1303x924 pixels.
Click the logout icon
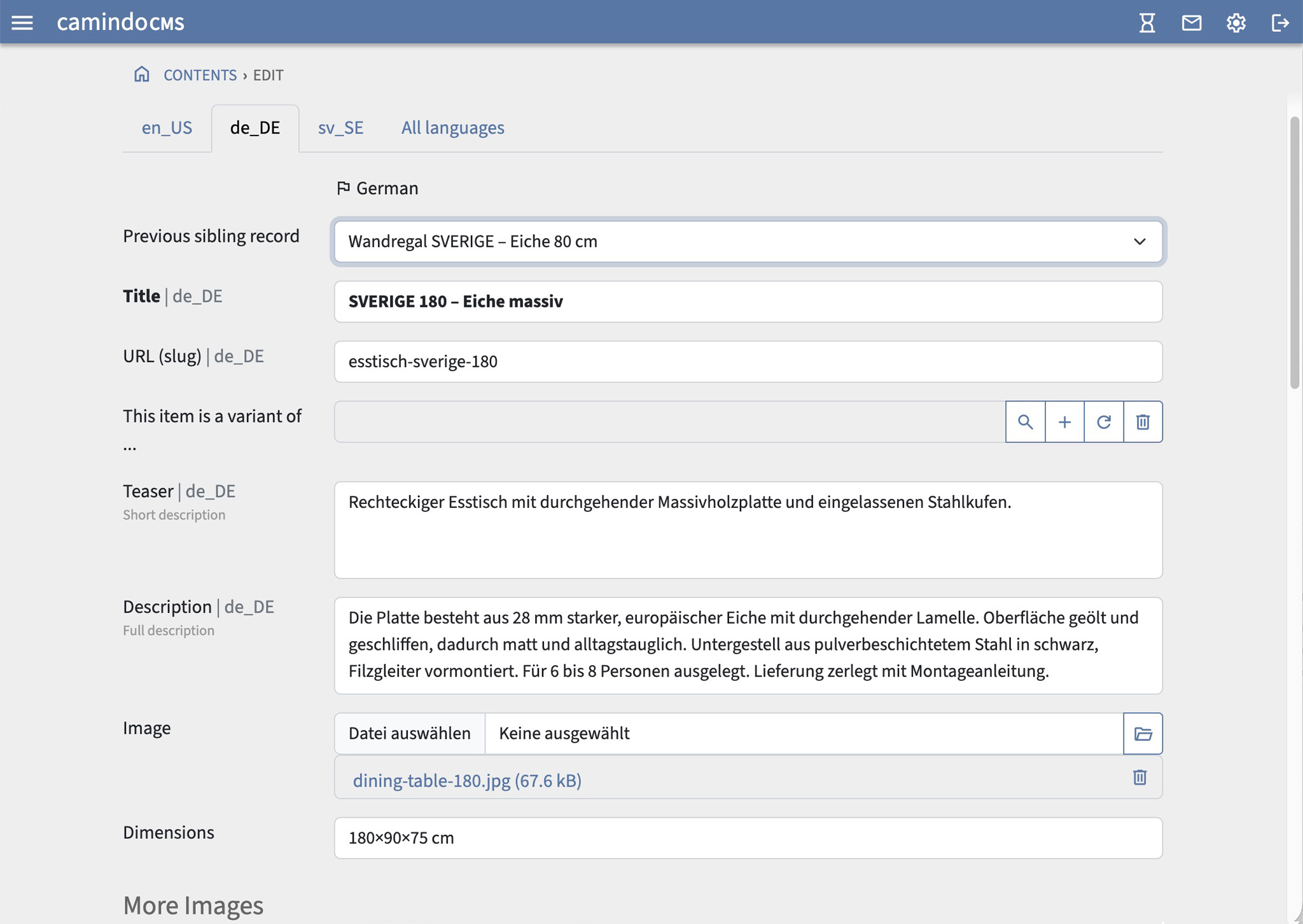point(1280,23)
